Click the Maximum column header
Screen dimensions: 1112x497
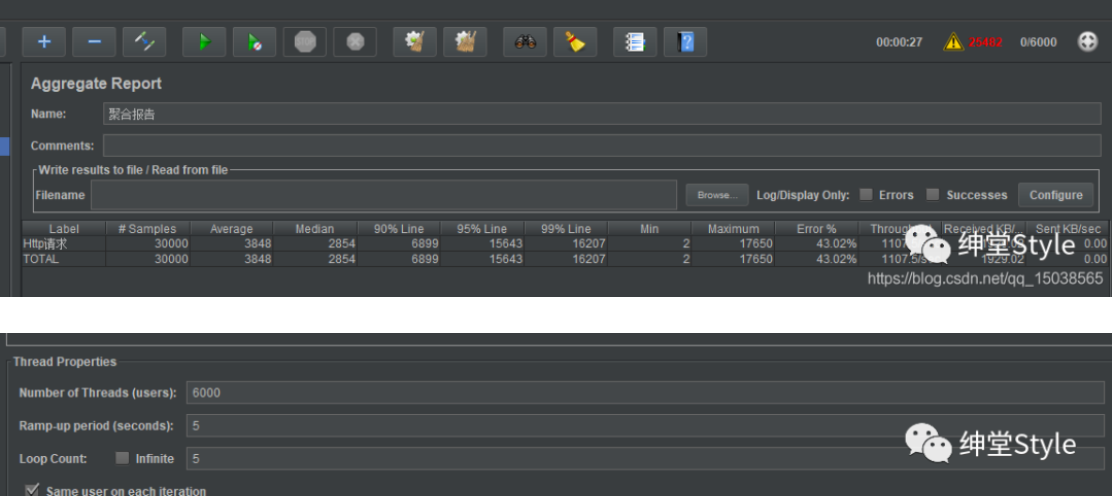point(733,228)
